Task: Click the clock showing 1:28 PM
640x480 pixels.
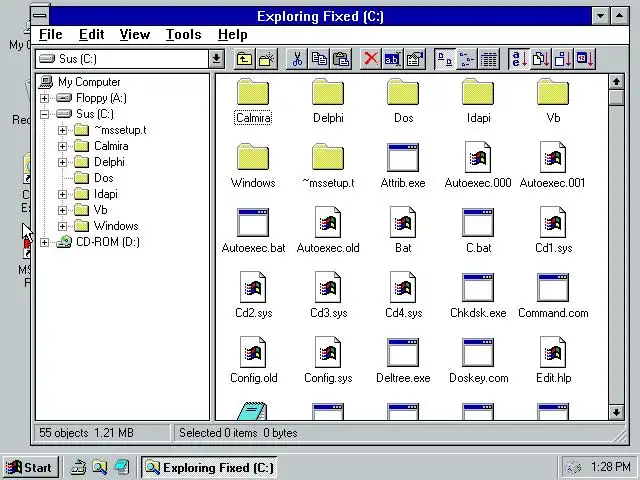Action: 611,467
